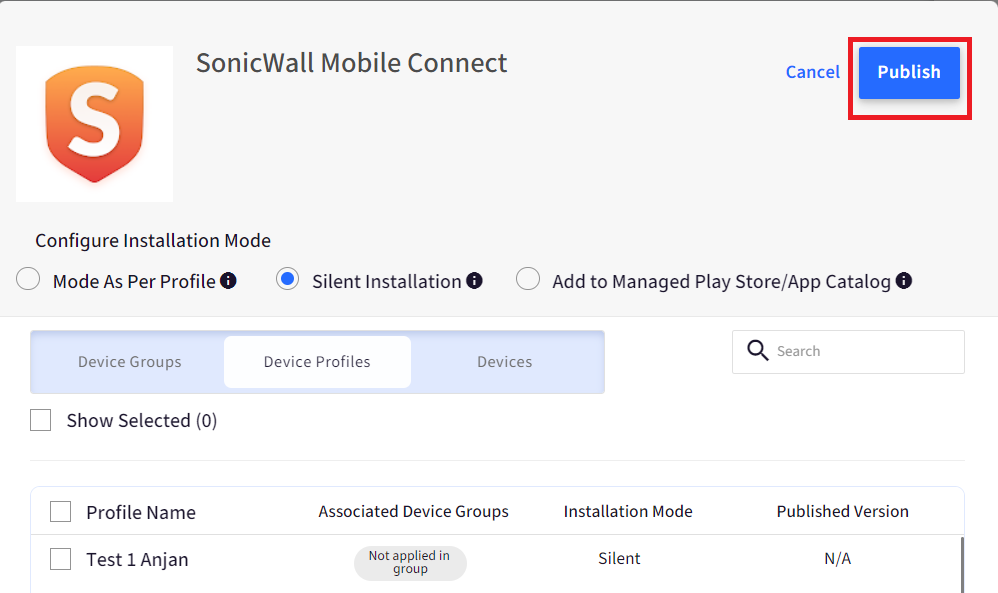
Task: Check the select-all Profile Name header checkbox
Action: [60, 512]
